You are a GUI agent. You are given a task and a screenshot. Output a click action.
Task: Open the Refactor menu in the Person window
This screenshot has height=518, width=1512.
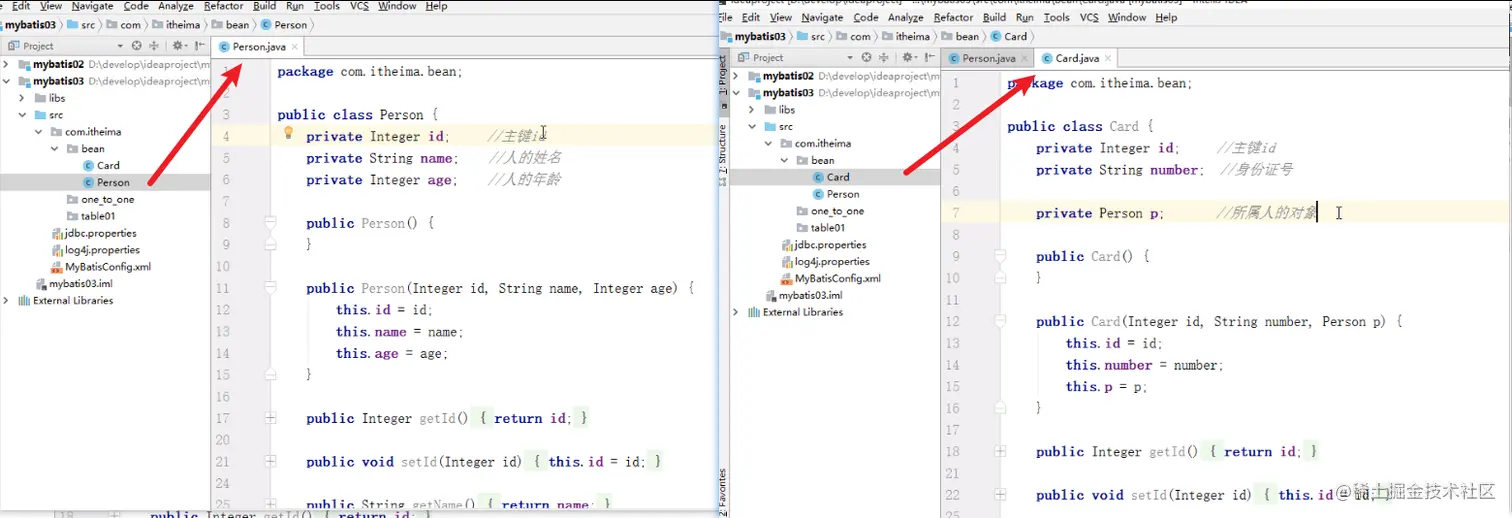(x=223, y=6)
